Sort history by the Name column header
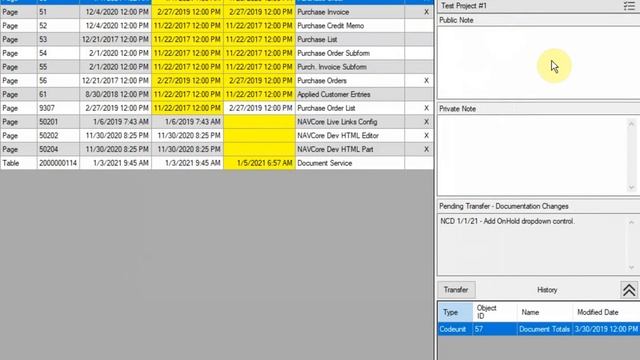This screenshot has height=360, width=640. (x=545, y=312)
